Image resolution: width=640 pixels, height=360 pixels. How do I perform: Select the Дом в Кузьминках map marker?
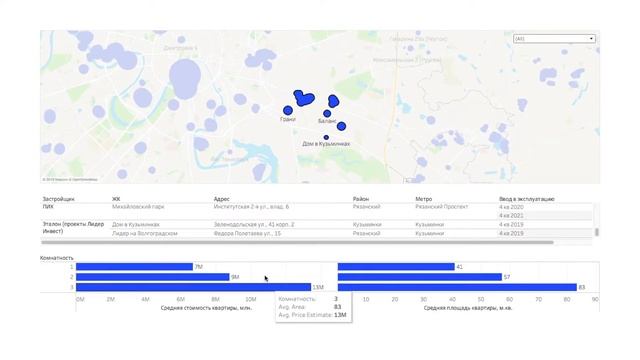pos(326,138)
